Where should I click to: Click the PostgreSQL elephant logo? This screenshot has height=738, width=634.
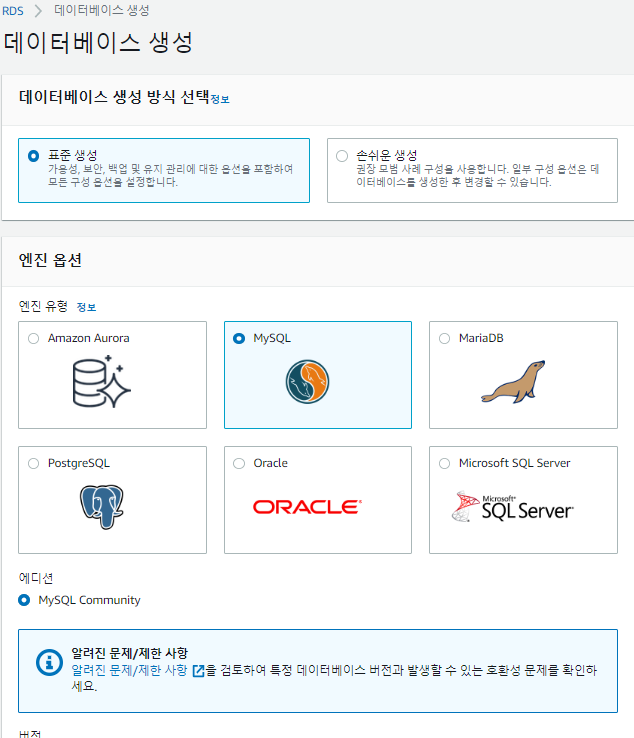[102, 507]
